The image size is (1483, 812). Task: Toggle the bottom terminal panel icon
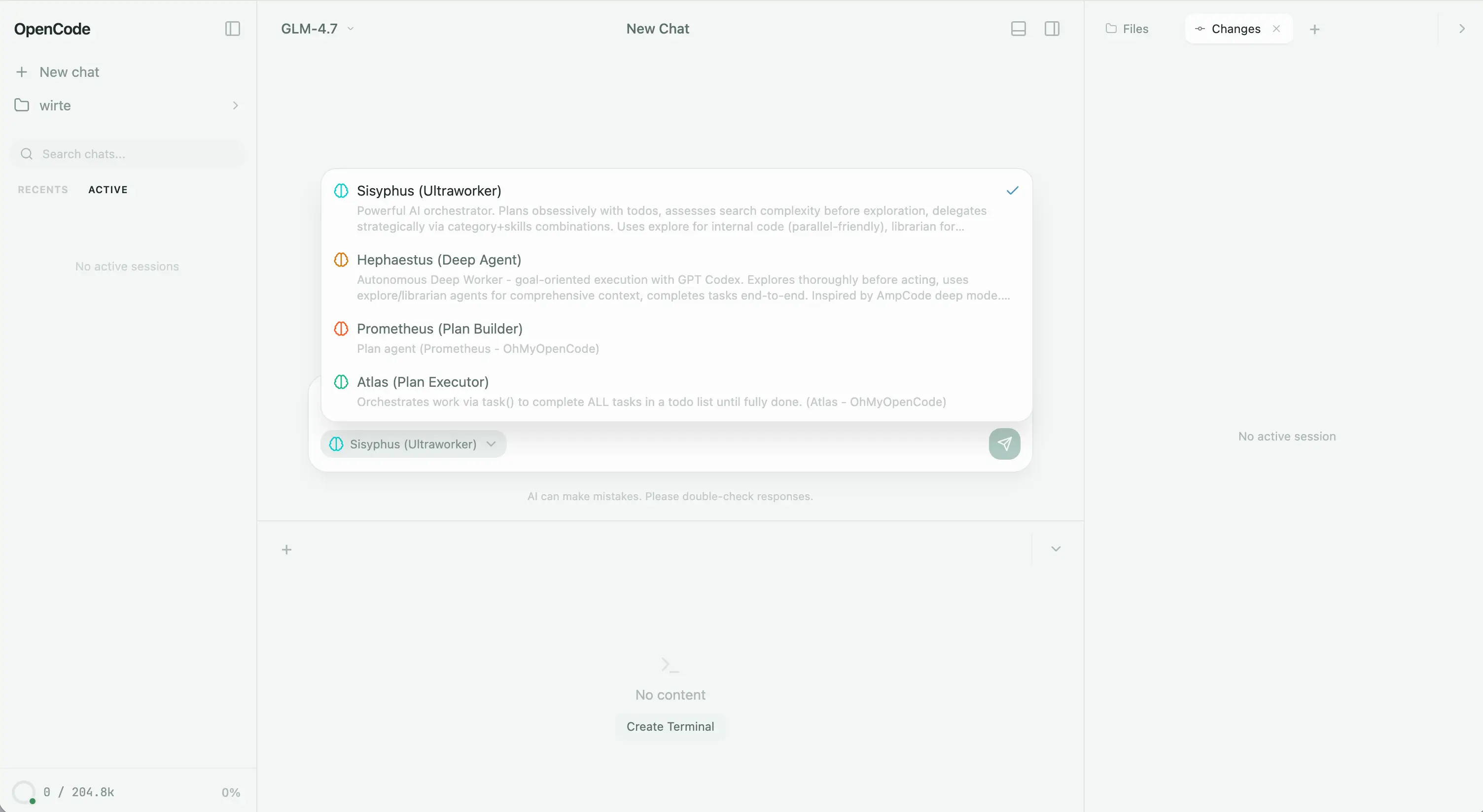click(x=1018, y=29)
